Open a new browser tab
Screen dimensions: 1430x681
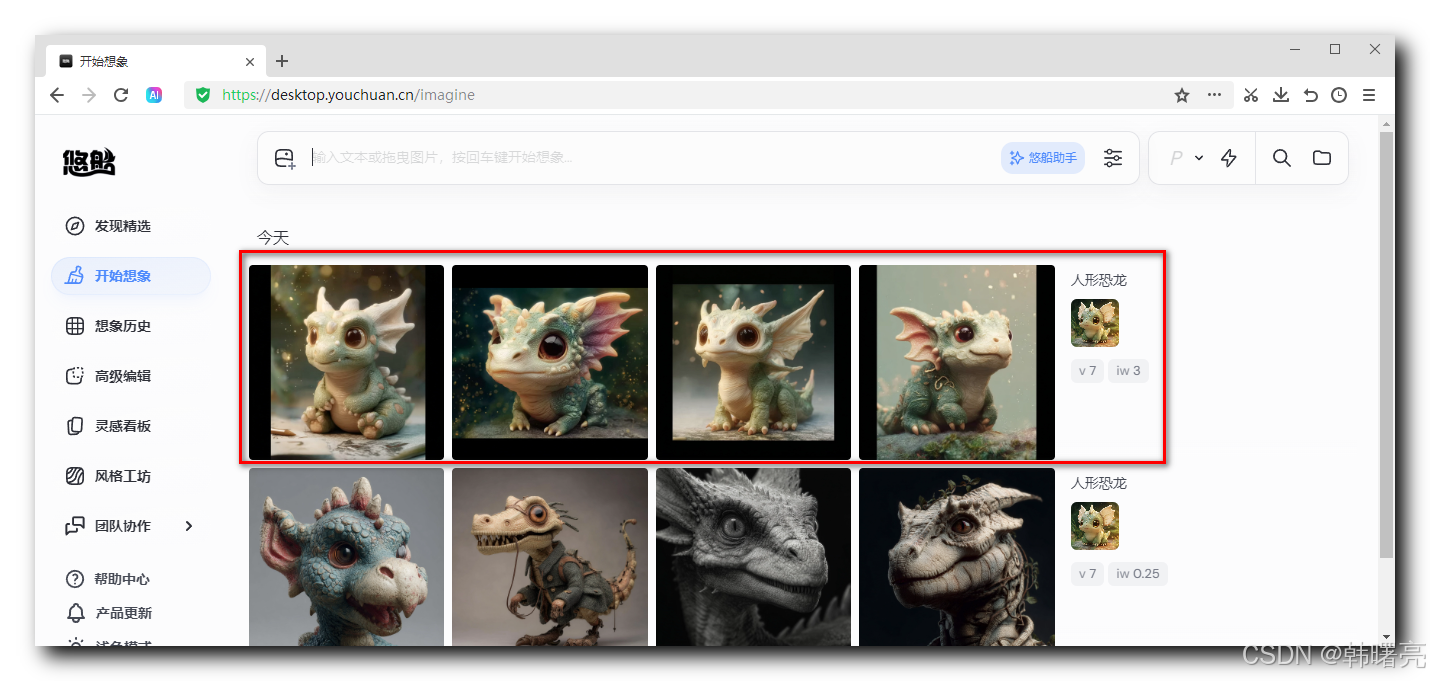(282, 61)
